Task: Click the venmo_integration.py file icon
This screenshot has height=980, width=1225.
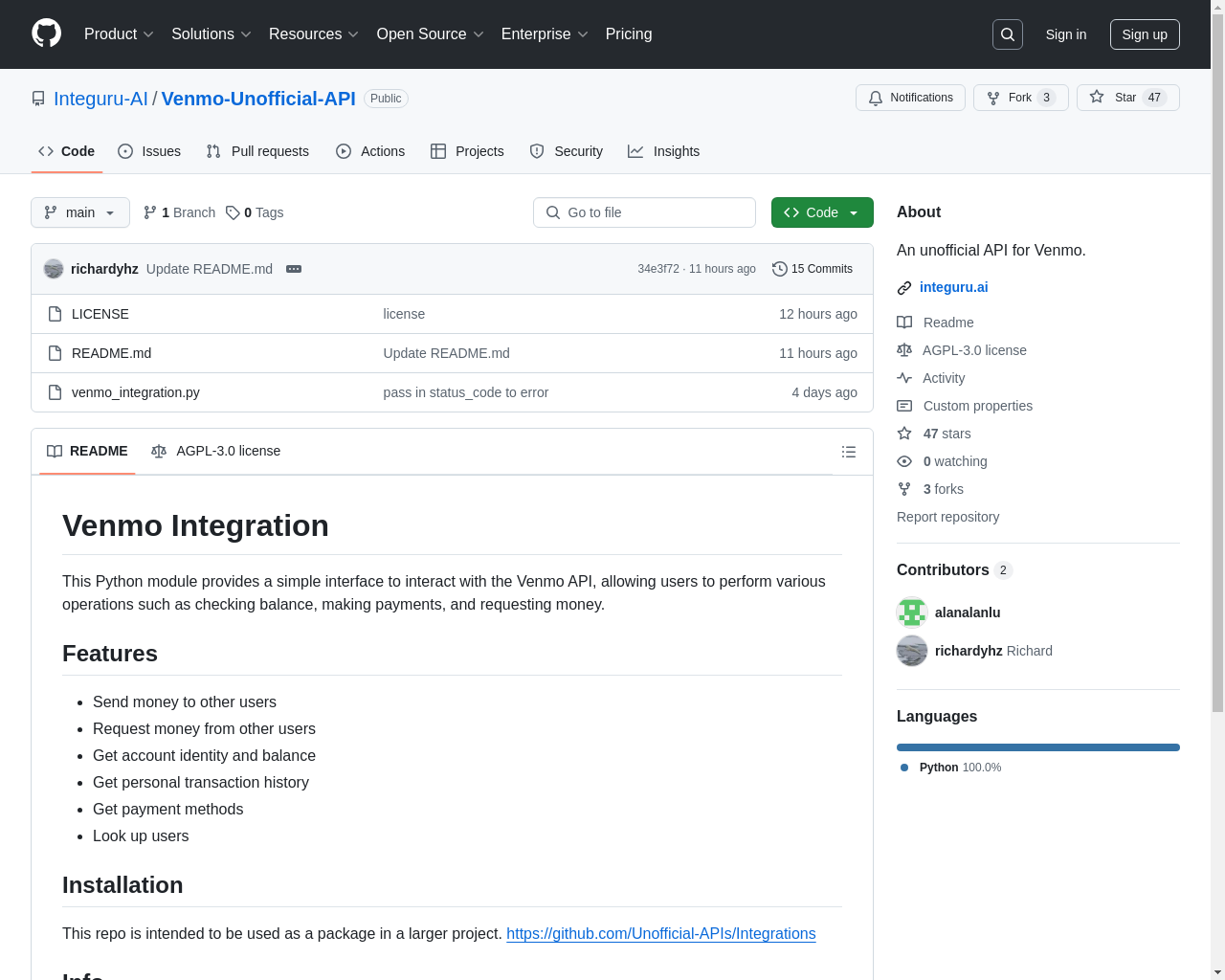Action: (x=56, y=392)
